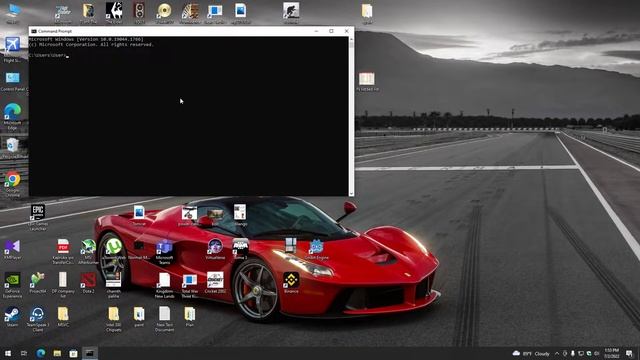Click the microphone tray icon
Screen dimensions: 640x360
click(x=573, y=353)
